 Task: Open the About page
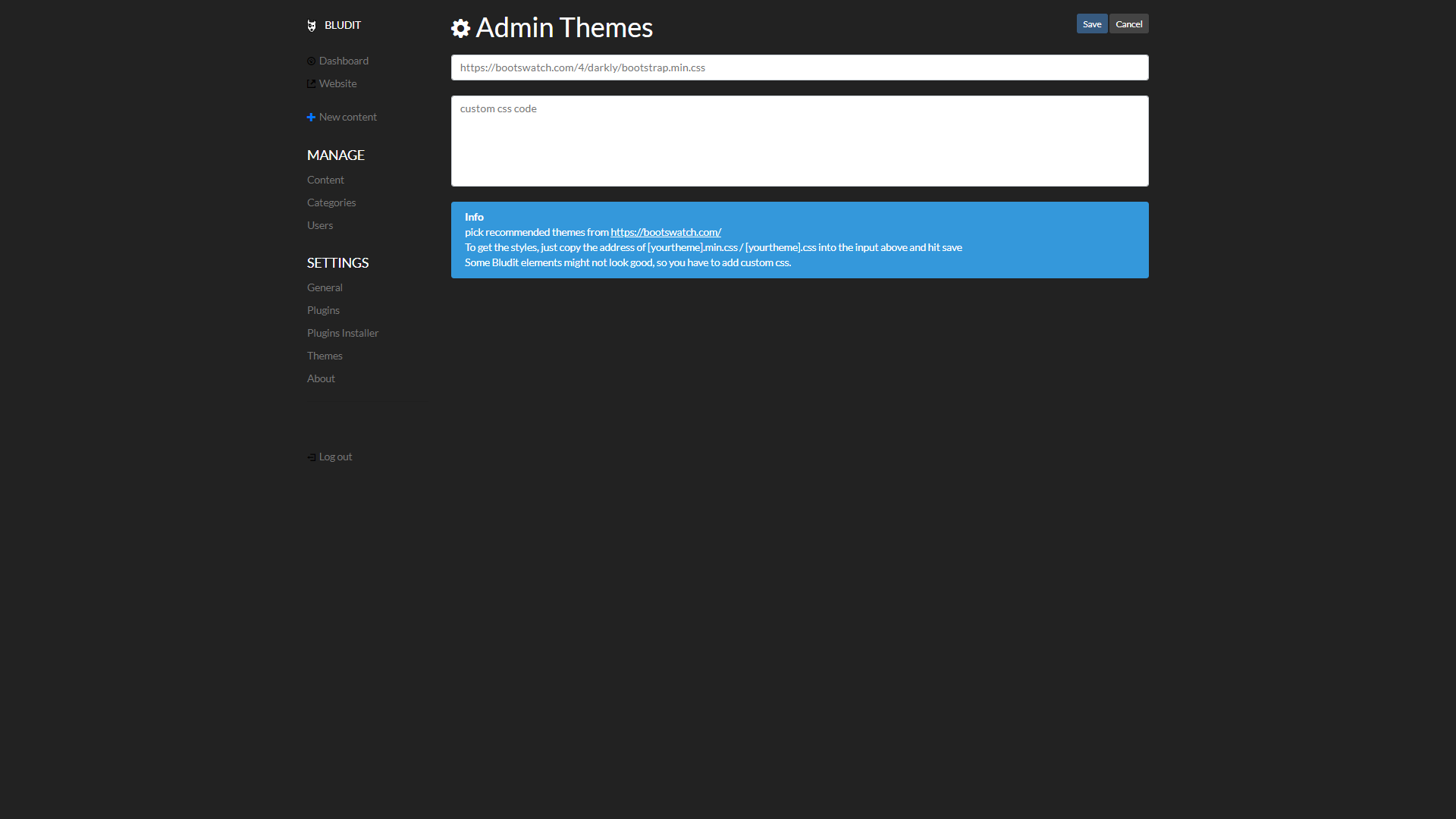[x=321, y=378]
